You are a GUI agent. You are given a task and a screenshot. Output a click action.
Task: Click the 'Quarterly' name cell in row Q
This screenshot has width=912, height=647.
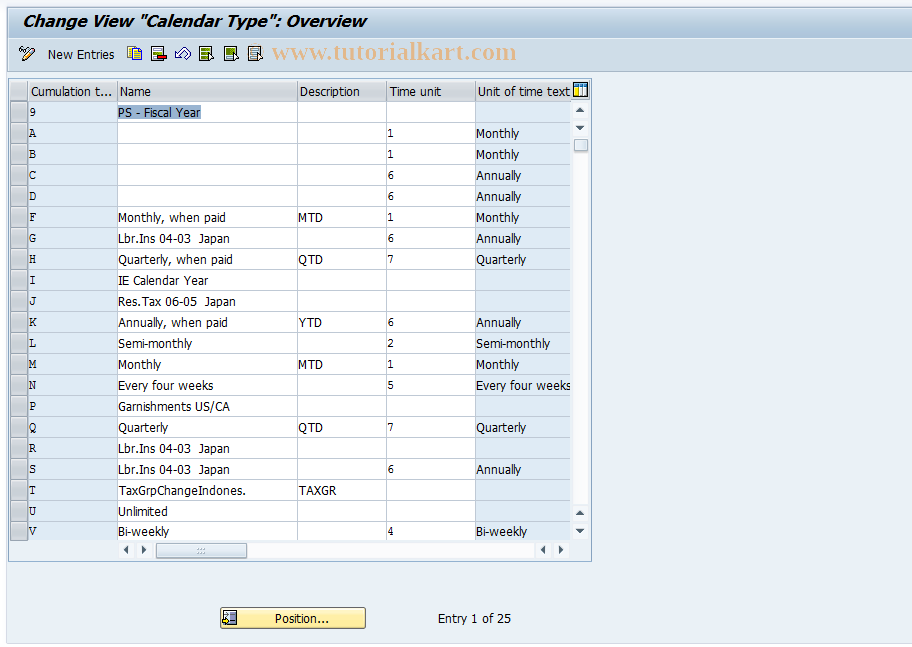tap(207, 427)
